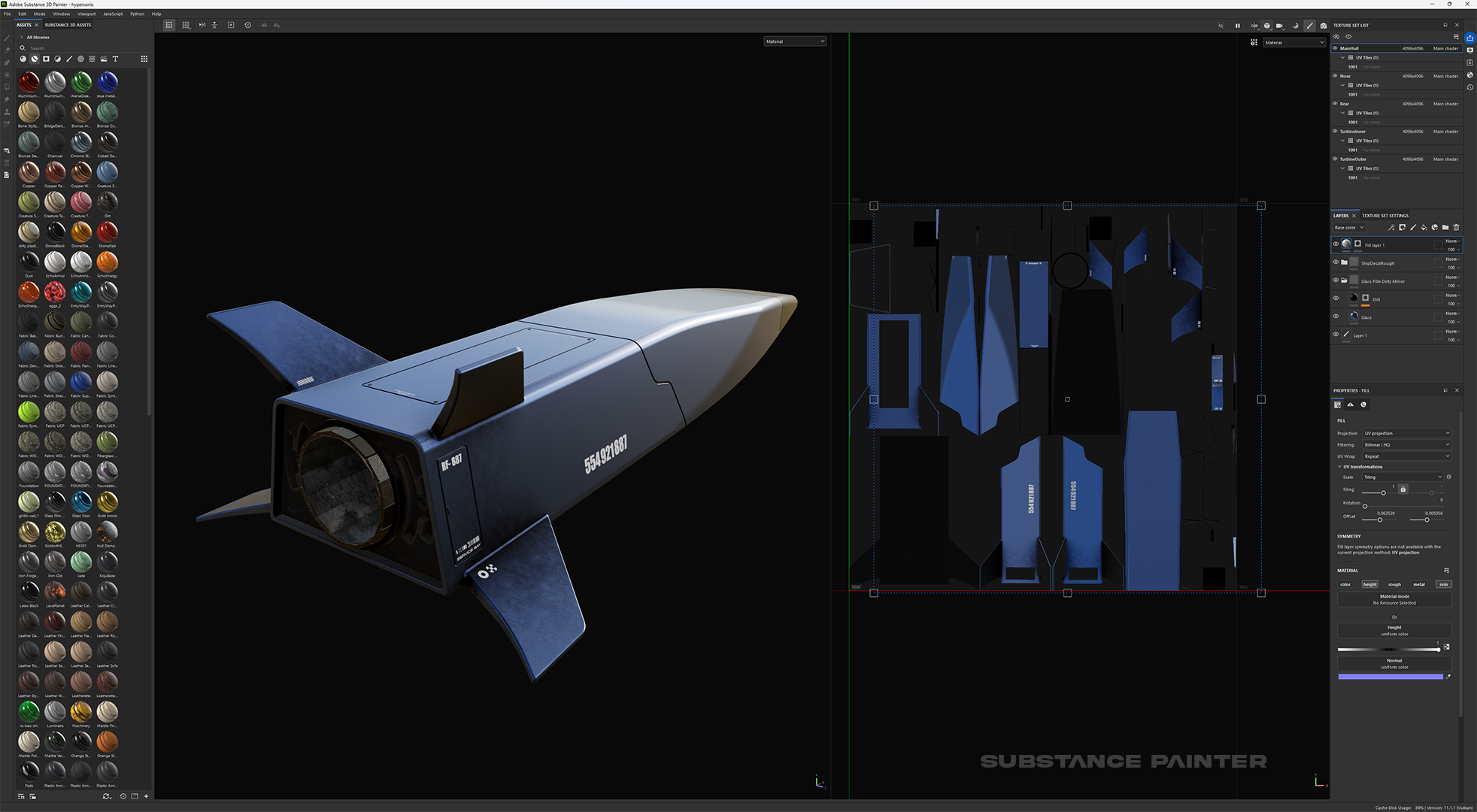Toggle visibility of ShipDecalRough folder
Screen dimensions: 1477x812
click(1336, 262)
